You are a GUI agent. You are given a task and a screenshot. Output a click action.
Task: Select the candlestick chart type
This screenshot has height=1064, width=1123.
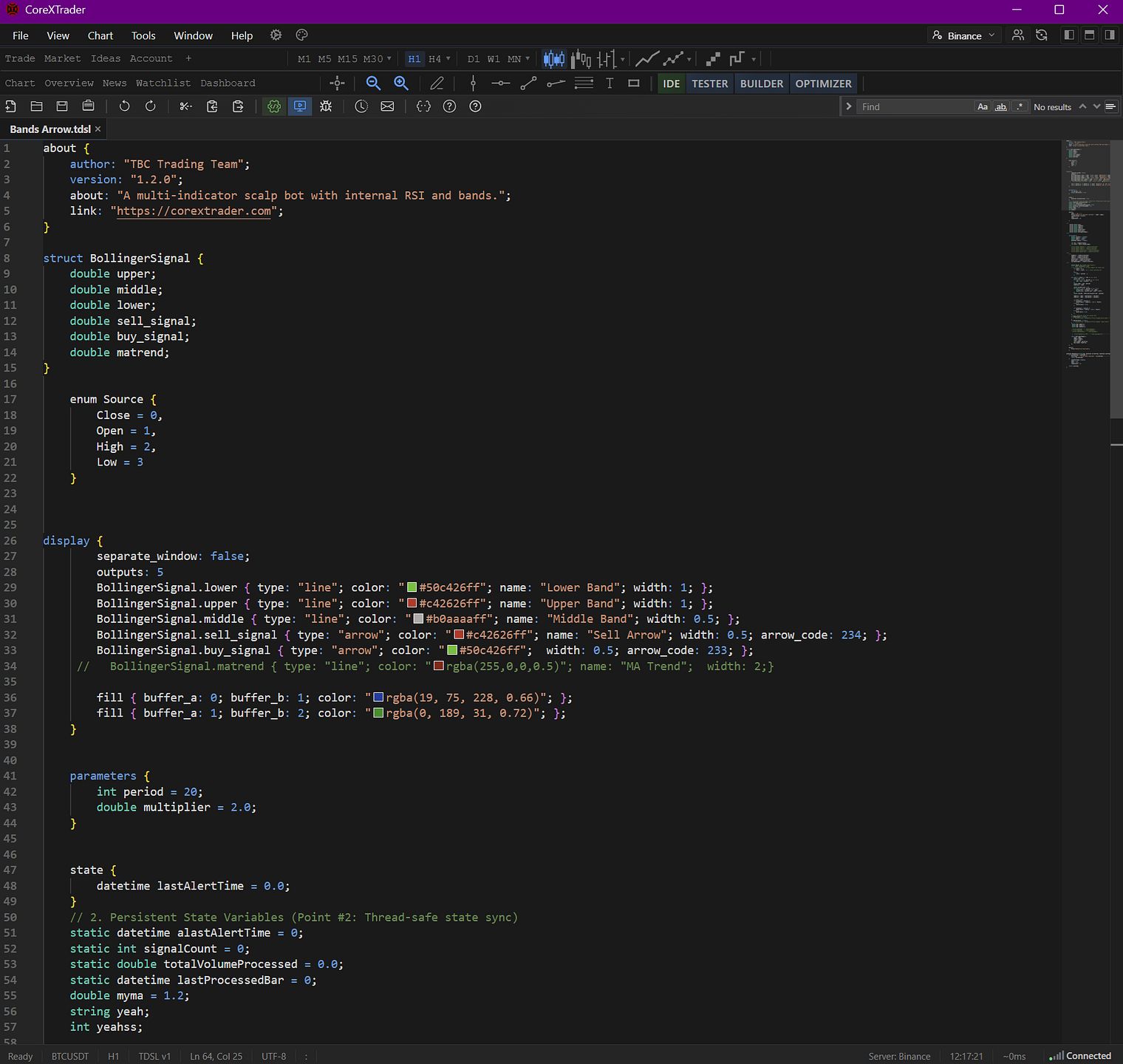[553, 58]
